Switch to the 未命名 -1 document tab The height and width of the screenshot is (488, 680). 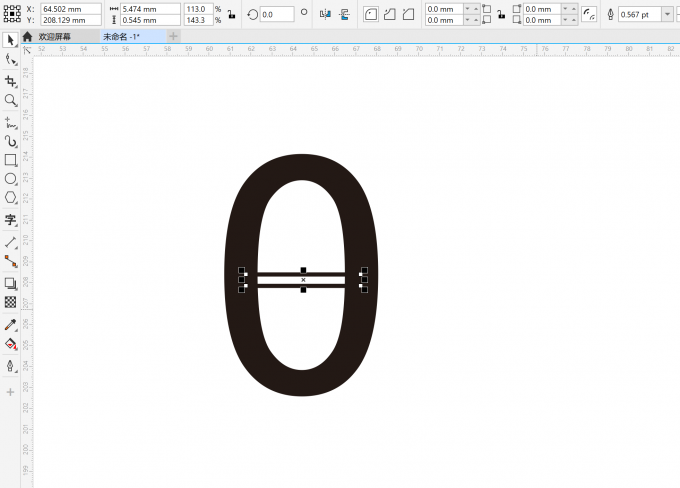pos(121,36)
